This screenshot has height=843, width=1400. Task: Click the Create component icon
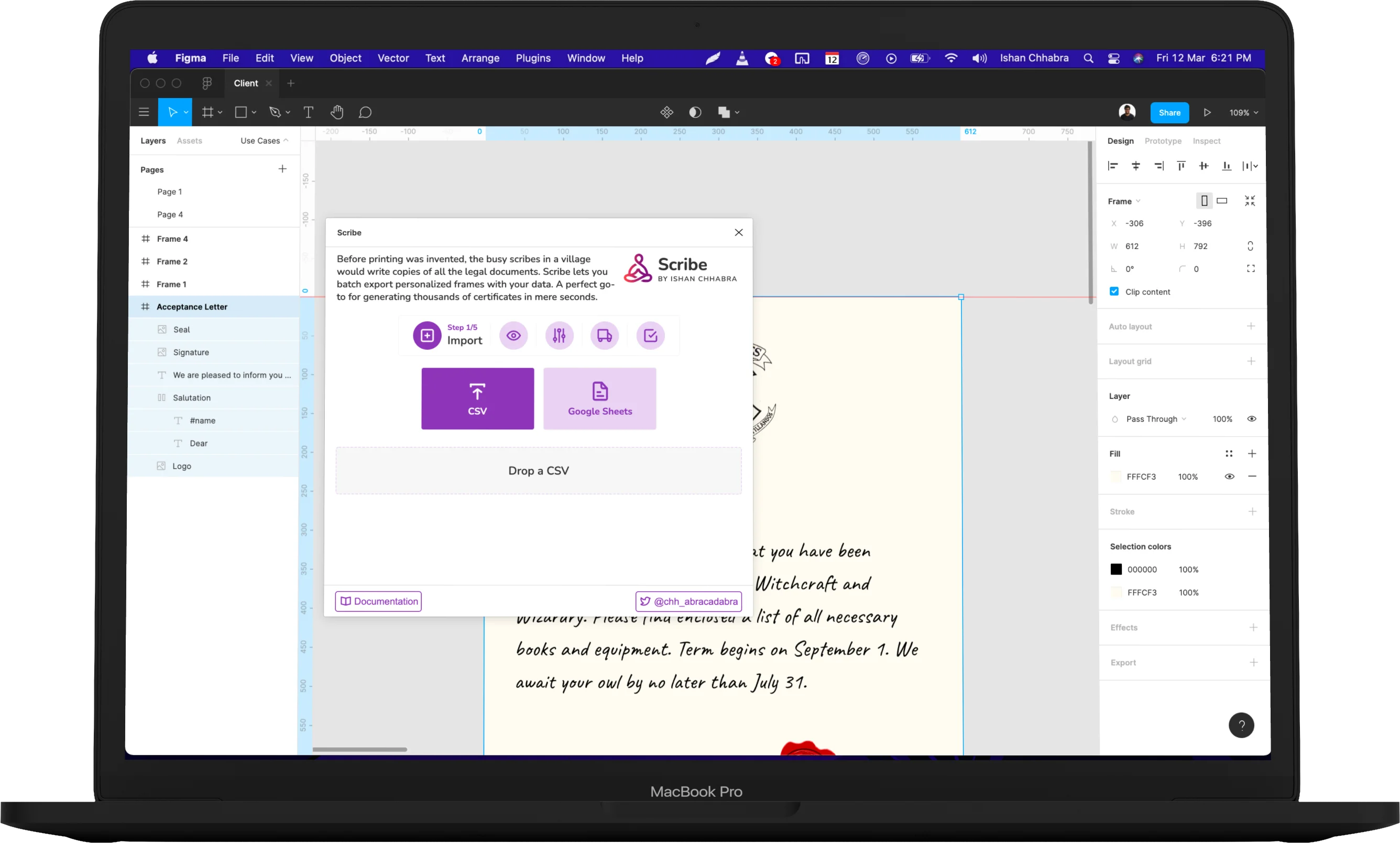(x=667, y=113)
